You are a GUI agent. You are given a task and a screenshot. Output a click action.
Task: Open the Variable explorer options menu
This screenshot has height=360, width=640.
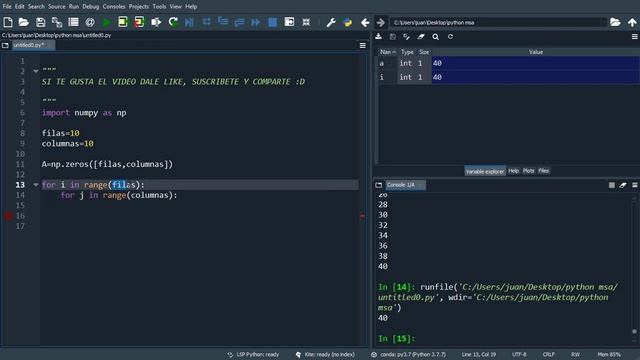(635, 37)
